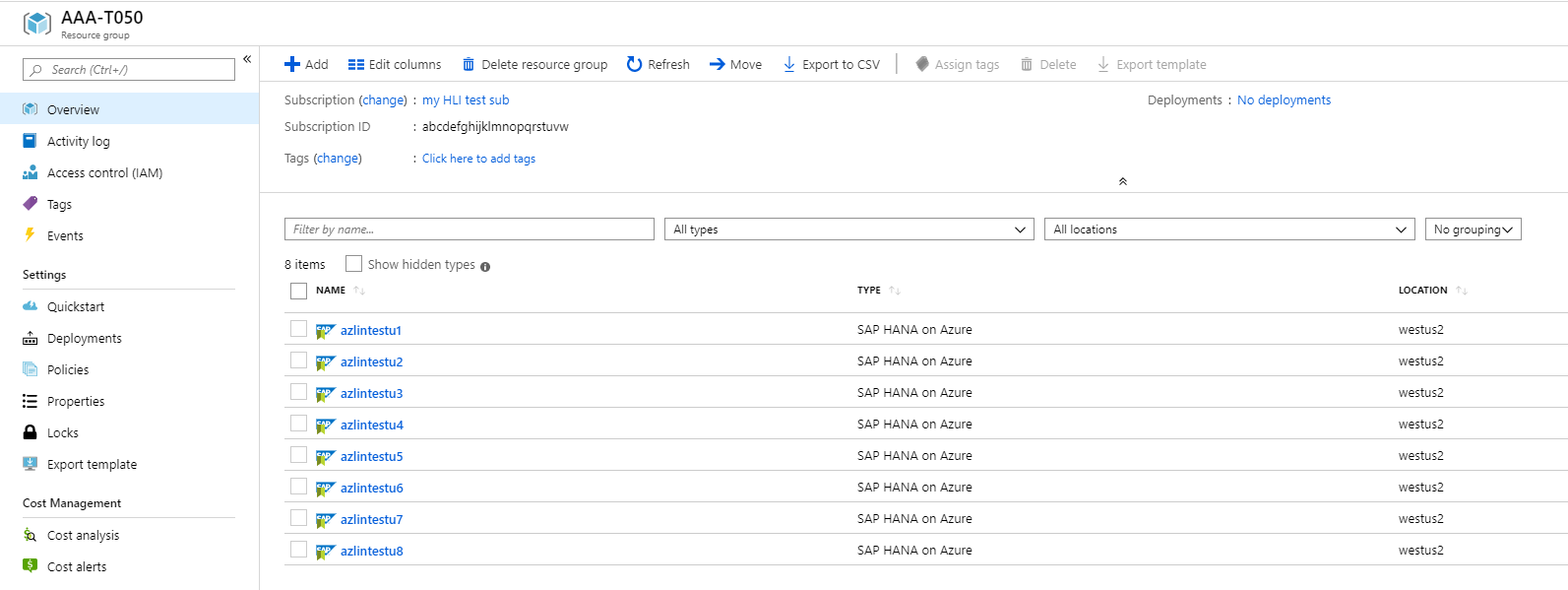Check the box for azlintestu1
The width and height of the screenshot is (1568, 590).
299,329
